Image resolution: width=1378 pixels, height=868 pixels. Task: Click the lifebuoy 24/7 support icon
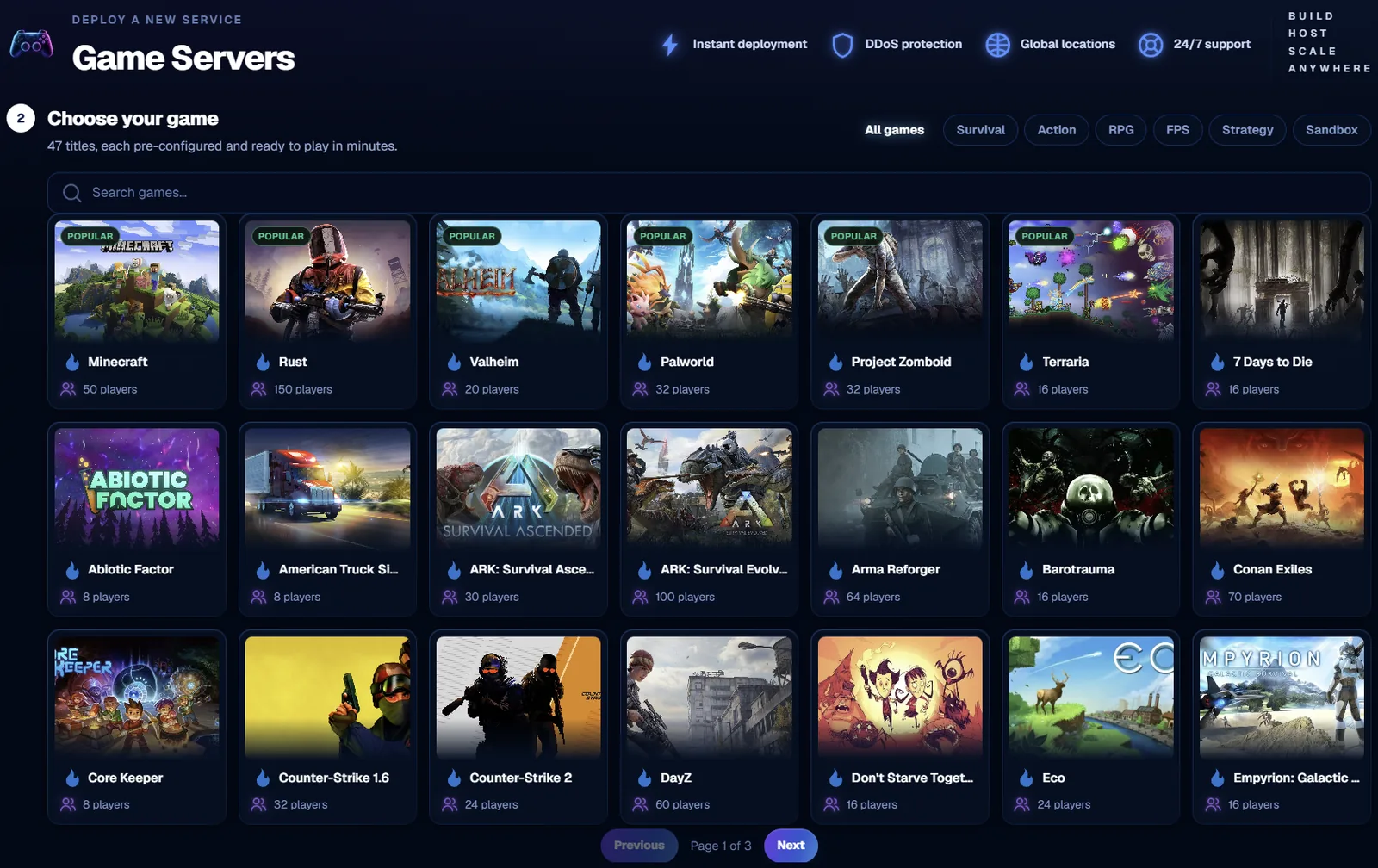(1151, 45)
